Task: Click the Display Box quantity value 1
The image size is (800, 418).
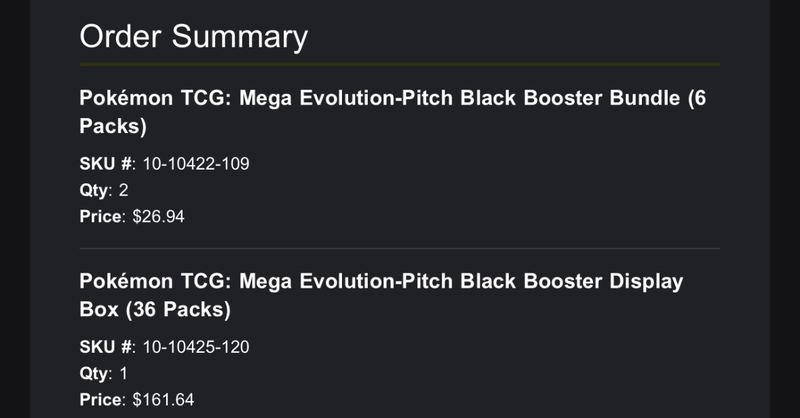Action: (x=123, y=374)
